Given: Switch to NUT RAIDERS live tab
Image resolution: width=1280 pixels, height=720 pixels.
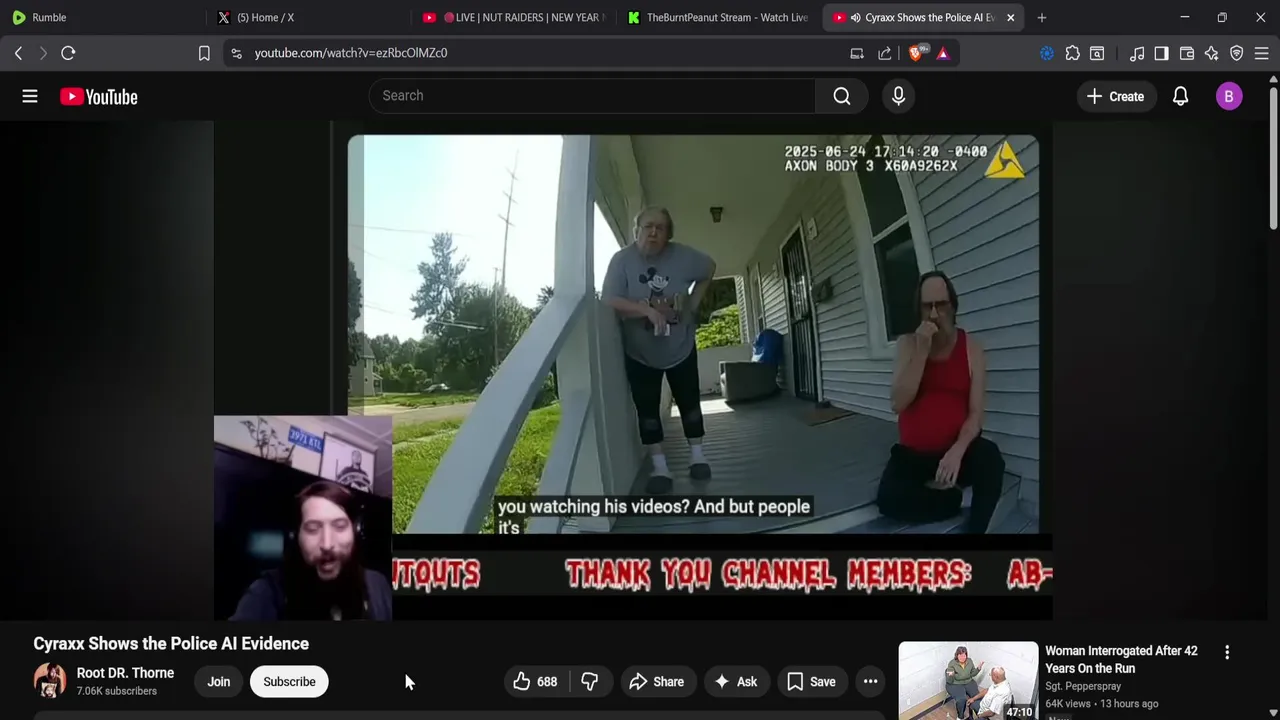Looking at the screenshot, I should pyautogui.click(x=513, y=17).
